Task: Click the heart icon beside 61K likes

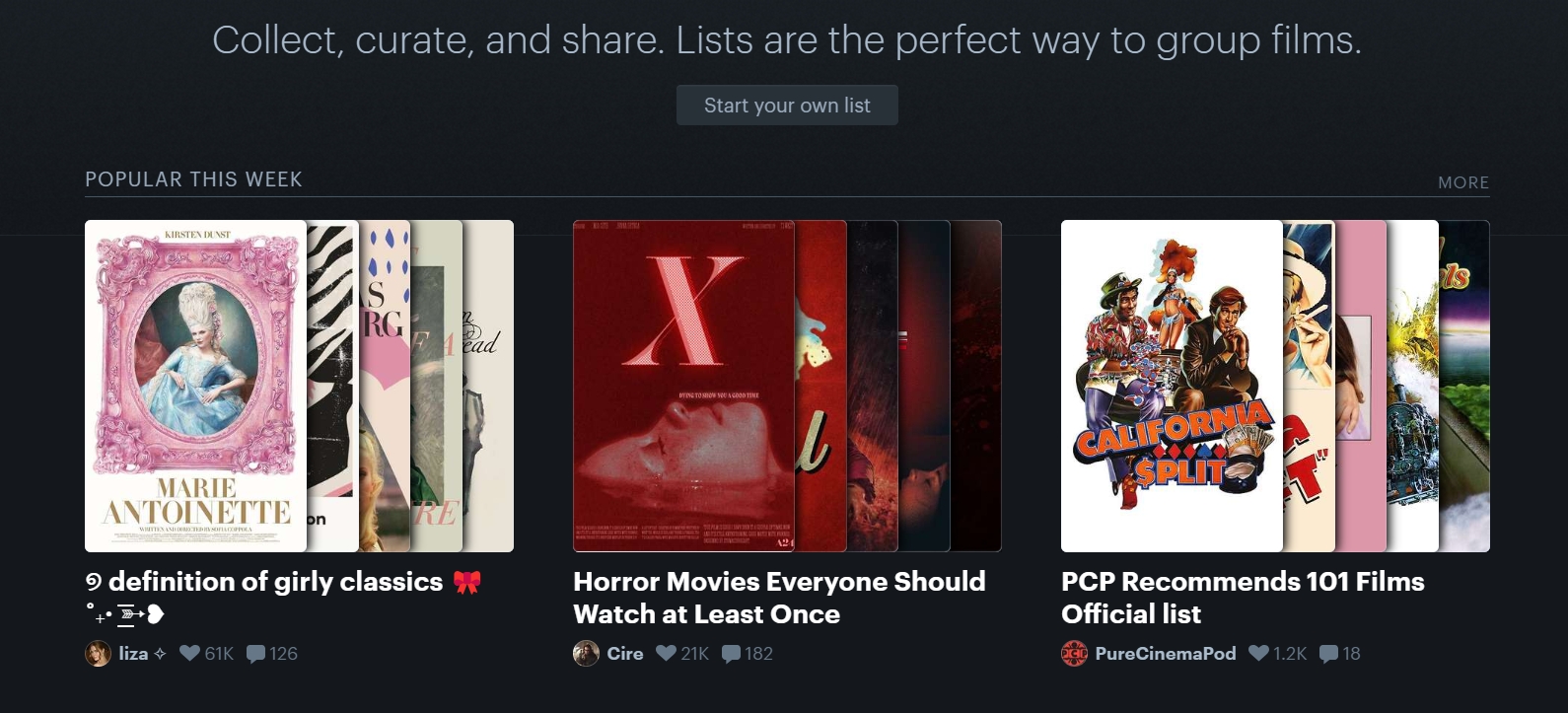Action: point(190,653)
